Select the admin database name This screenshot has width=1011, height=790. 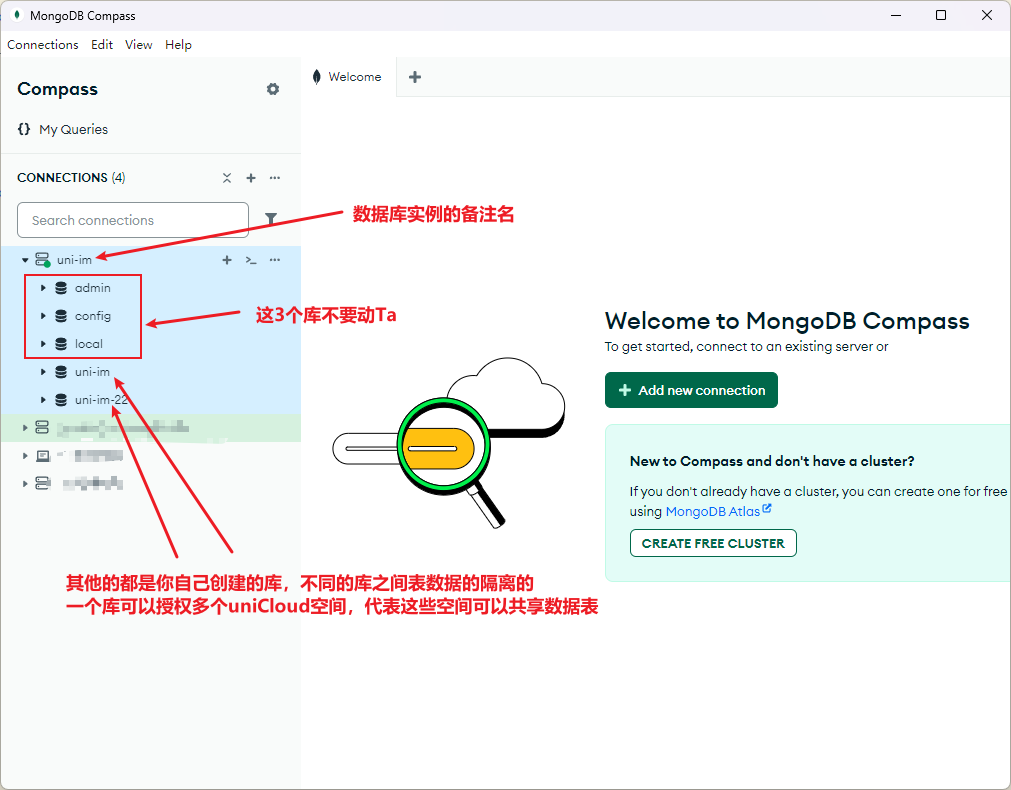(93, 288)
